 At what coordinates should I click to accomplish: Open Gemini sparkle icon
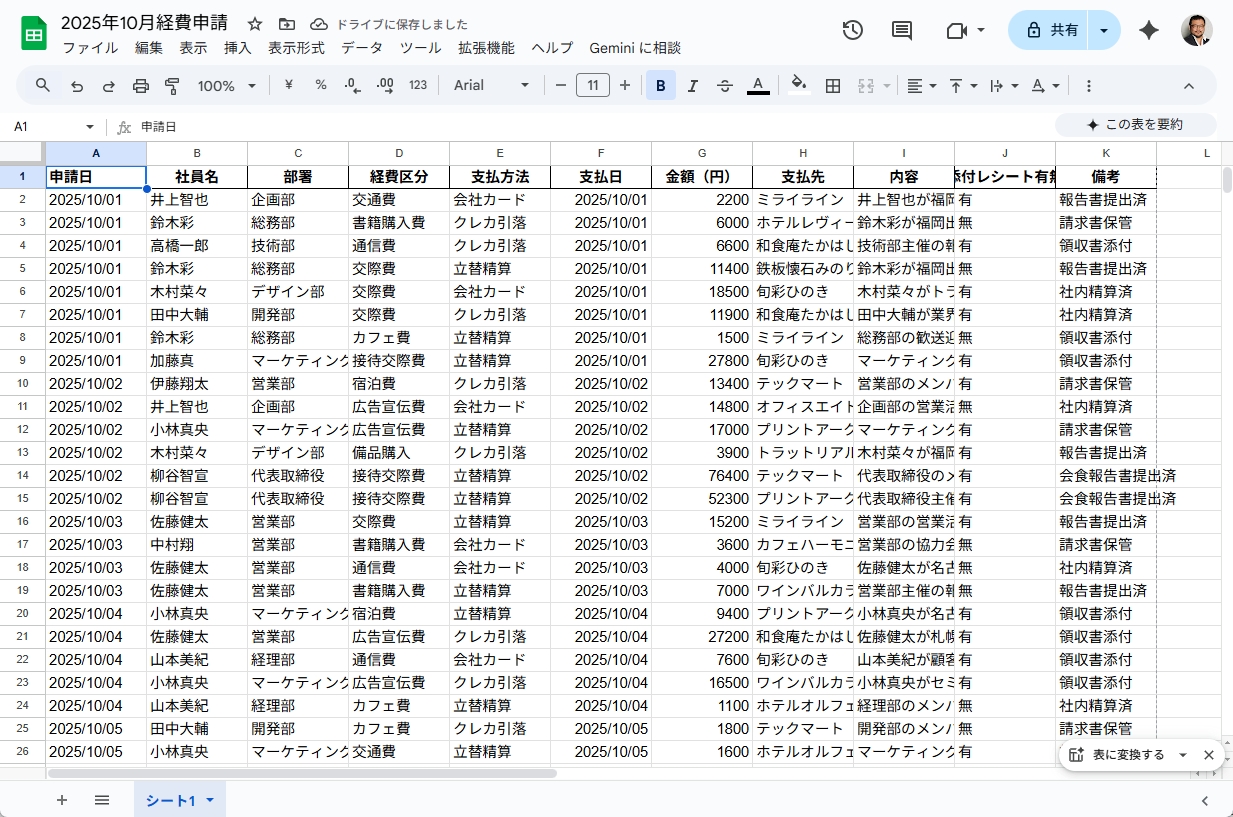[x=1149, y=30]
